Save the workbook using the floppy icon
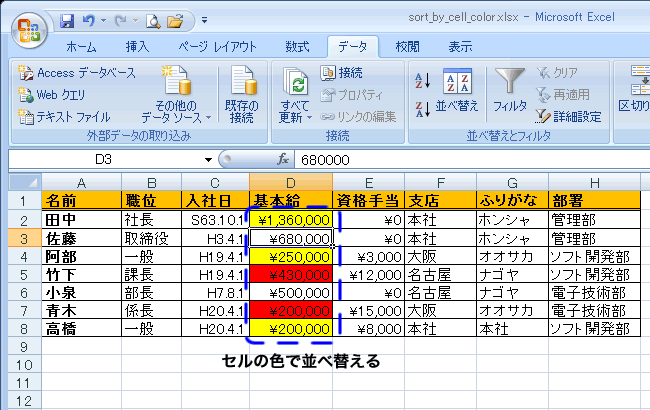This screenshot has width=650, height=410. (x=67, y=20)
